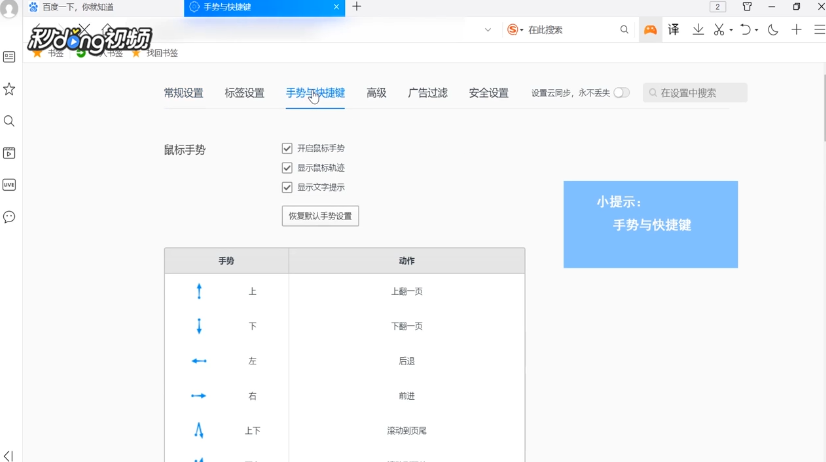Viewport: 826px width, 462px height.
Task: Open the news feed sidebar icon
Action: tap(9, 57)
